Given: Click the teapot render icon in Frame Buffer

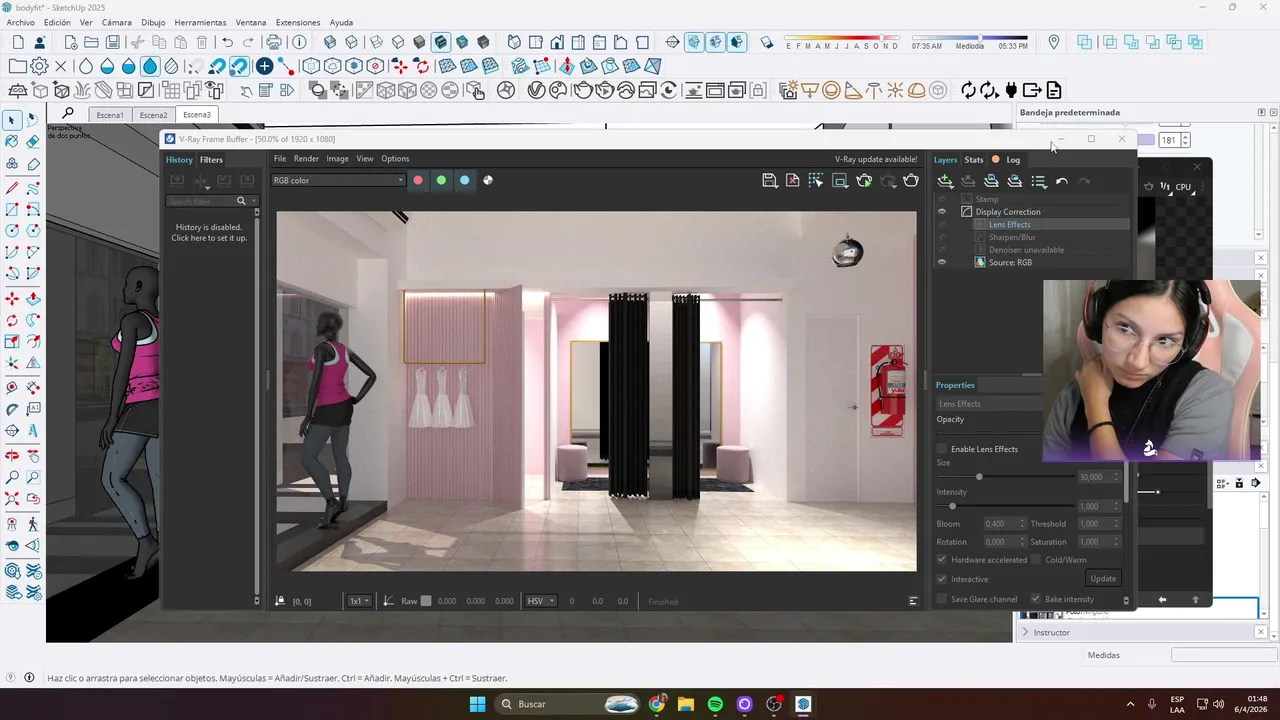Looking at the screenshot, I should 911,180.
